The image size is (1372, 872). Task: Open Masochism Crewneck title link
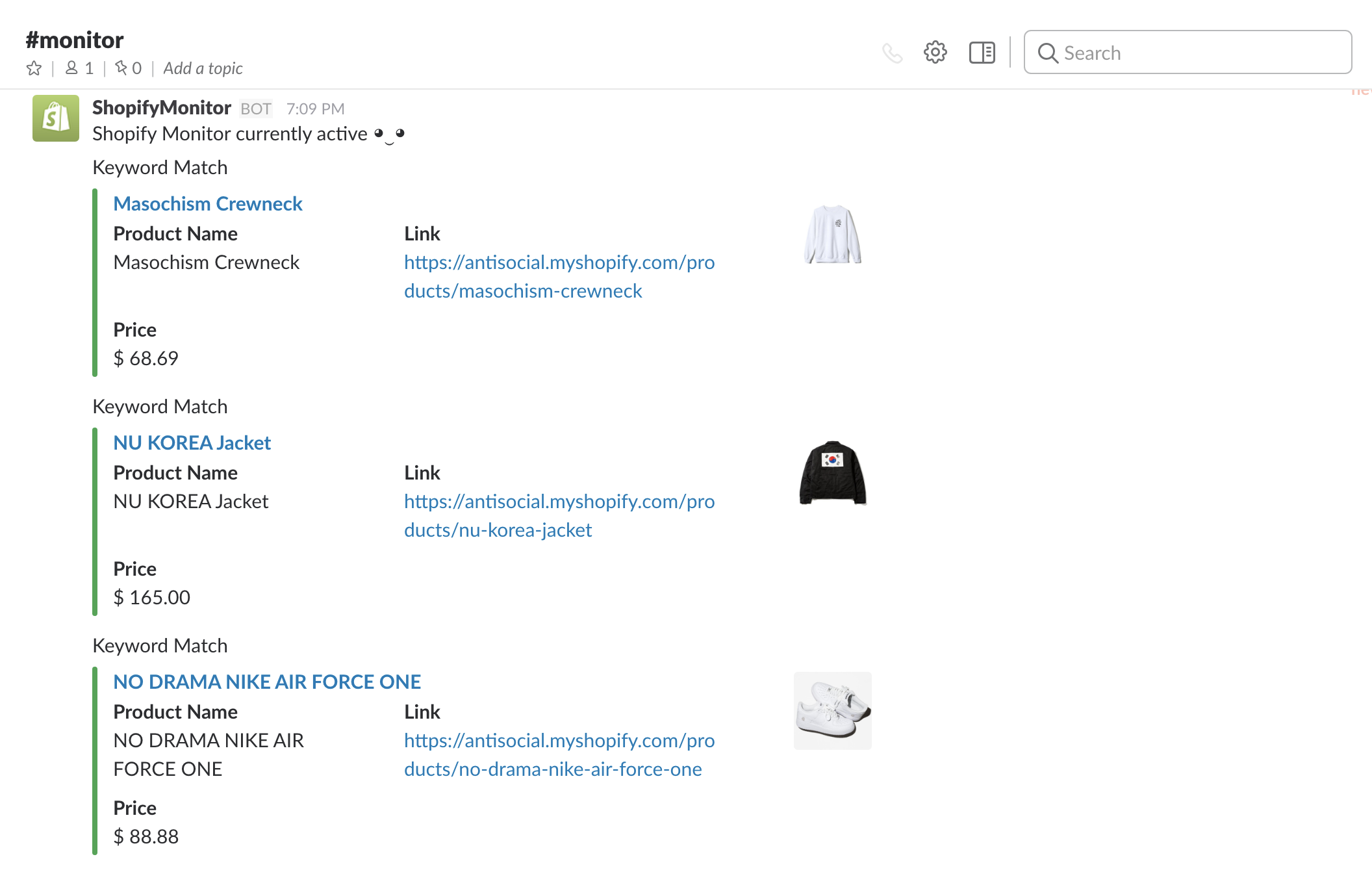pyautogui.click(x=208, y=203)
